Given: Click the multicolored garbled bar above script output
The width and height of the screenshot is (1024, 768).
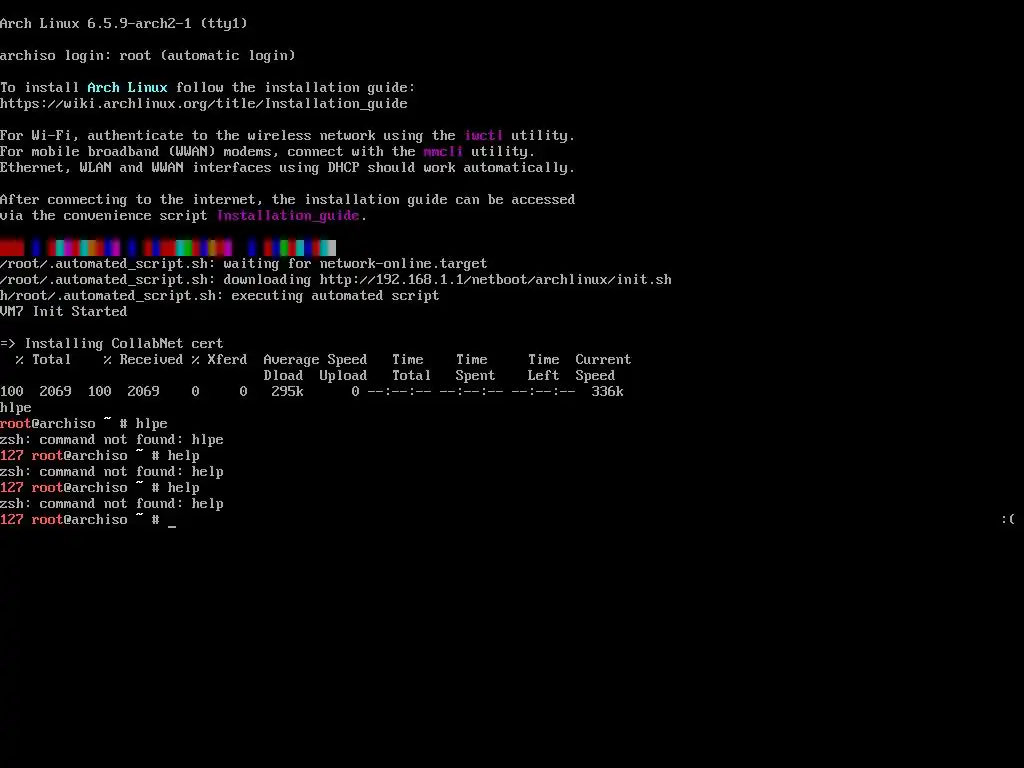Looking at the screenshot, I should pos(168,248).
